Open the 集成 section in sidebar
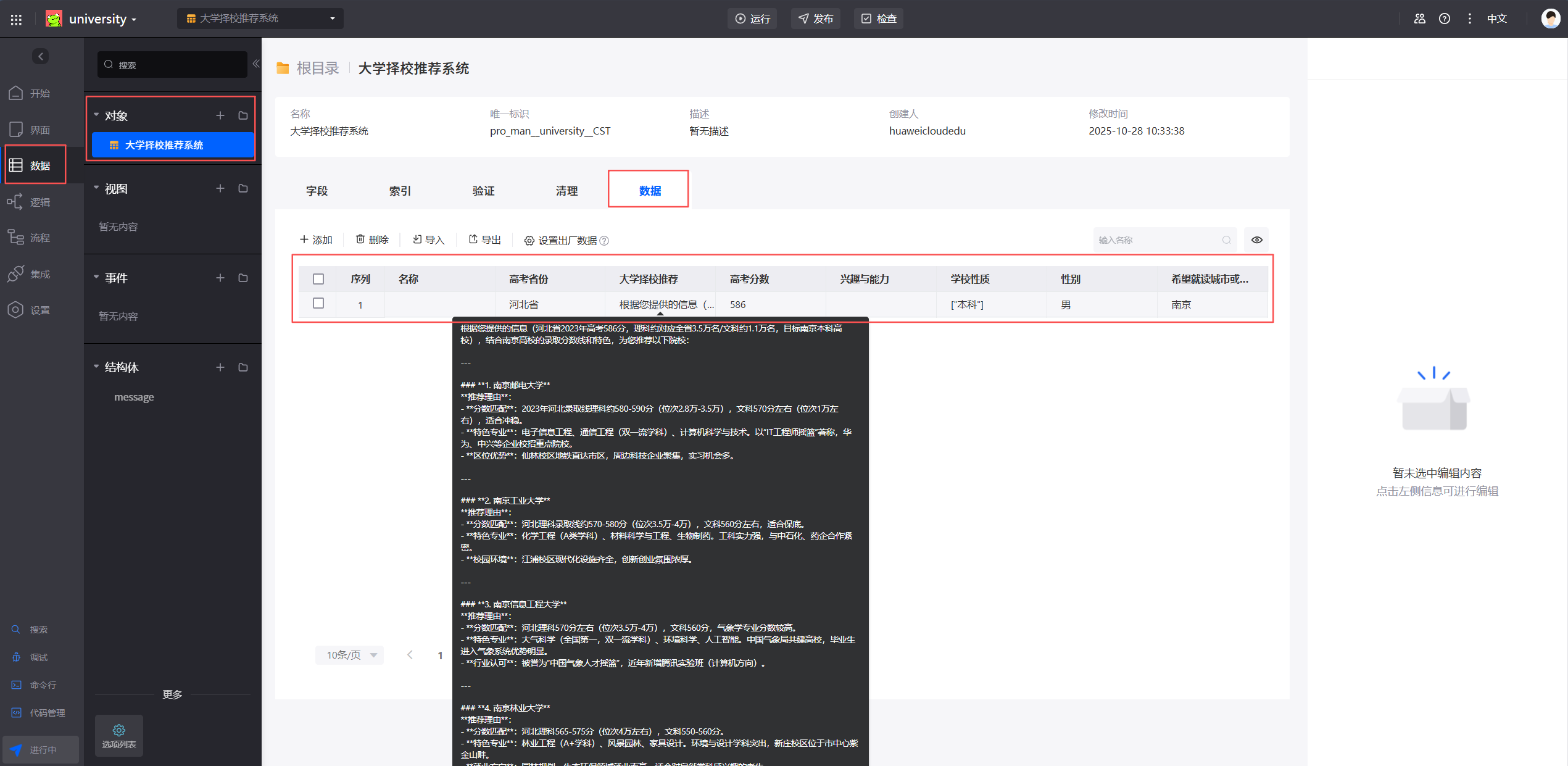 click(30, 273)
